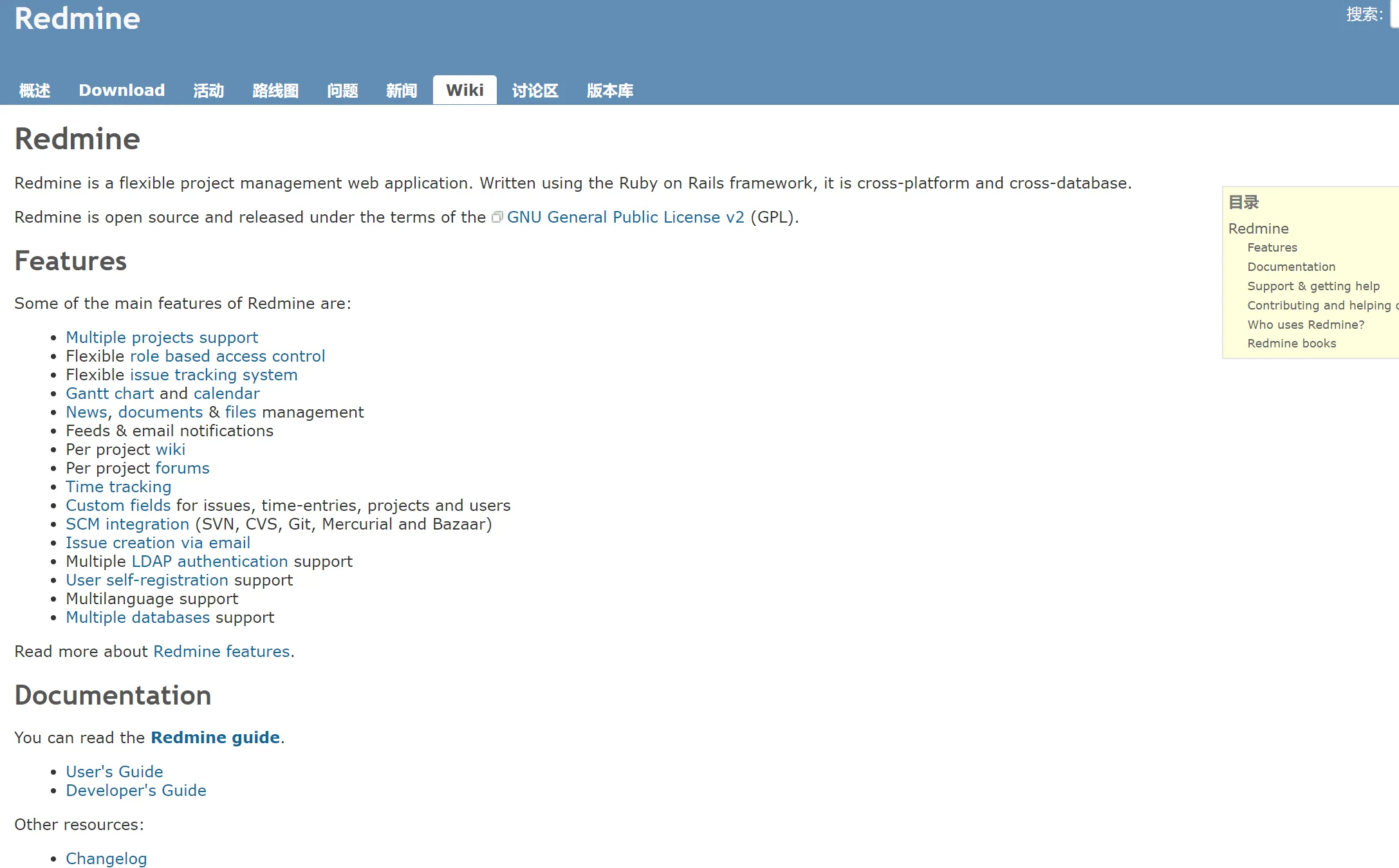
Task: Open the Developer's Guide link
Action: pos(136,791)
